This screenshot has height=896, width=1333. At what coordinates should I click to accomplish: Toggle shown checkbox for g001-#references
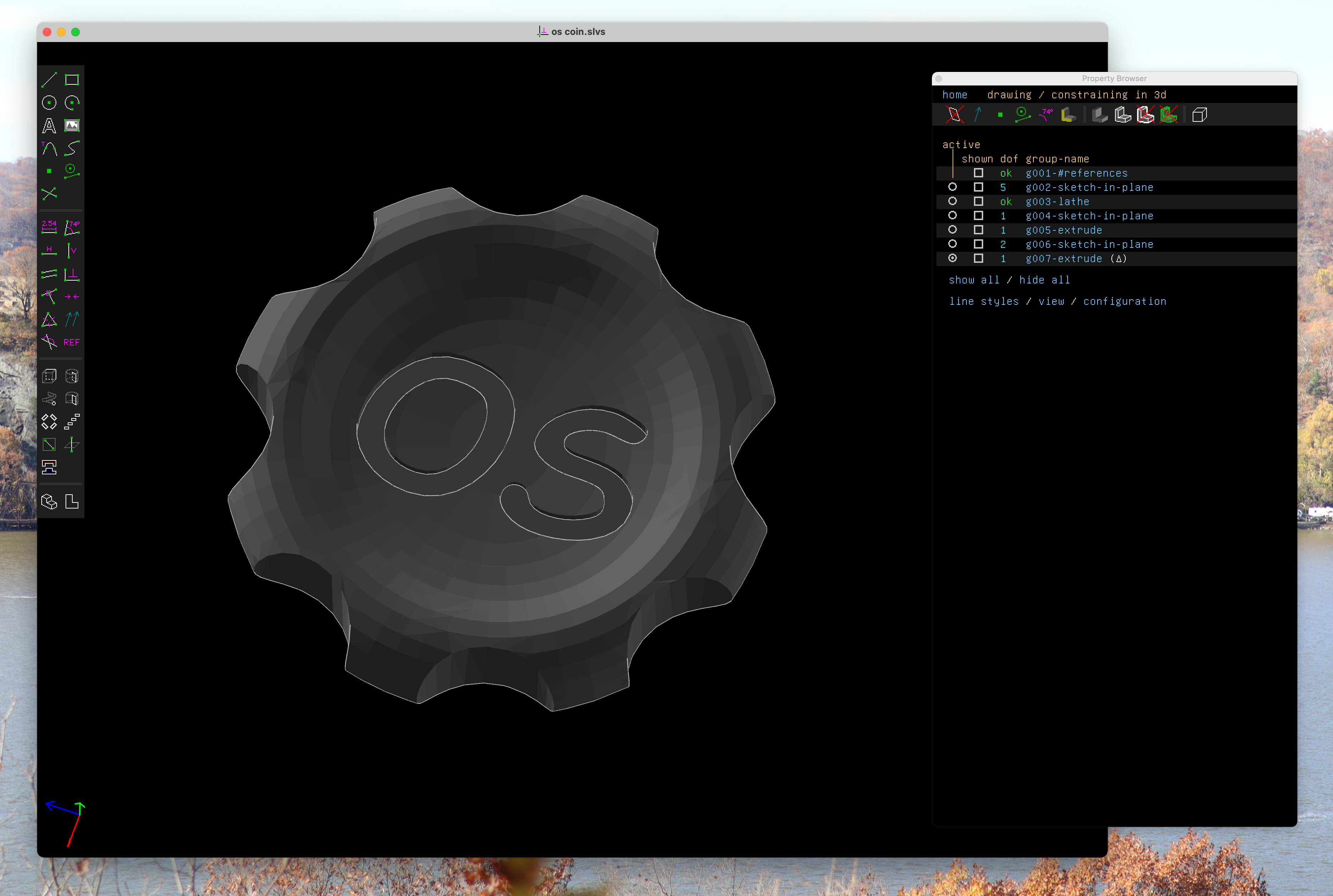pyautogui.click(x=979, y=173)
